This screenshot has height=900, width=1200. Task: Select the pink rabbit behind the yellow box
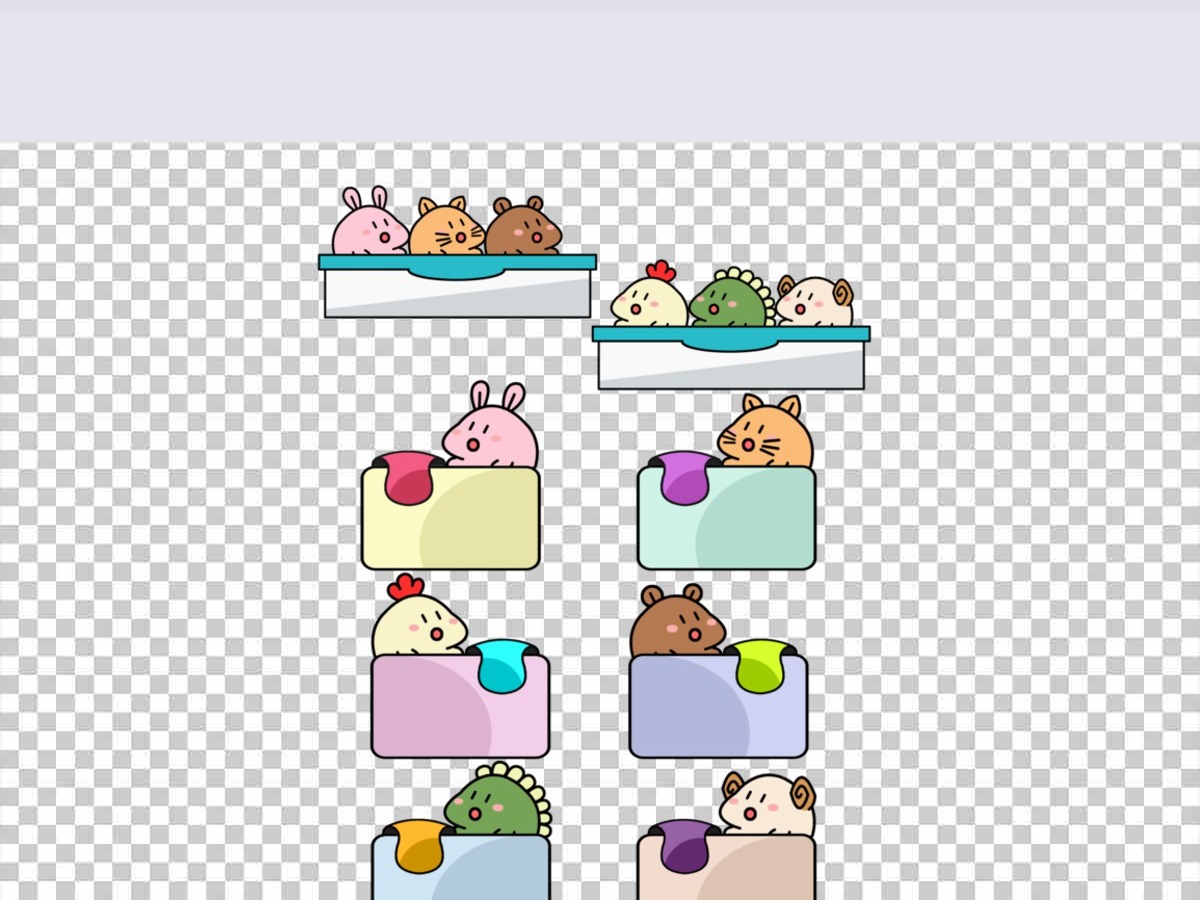tap(491, 425)
